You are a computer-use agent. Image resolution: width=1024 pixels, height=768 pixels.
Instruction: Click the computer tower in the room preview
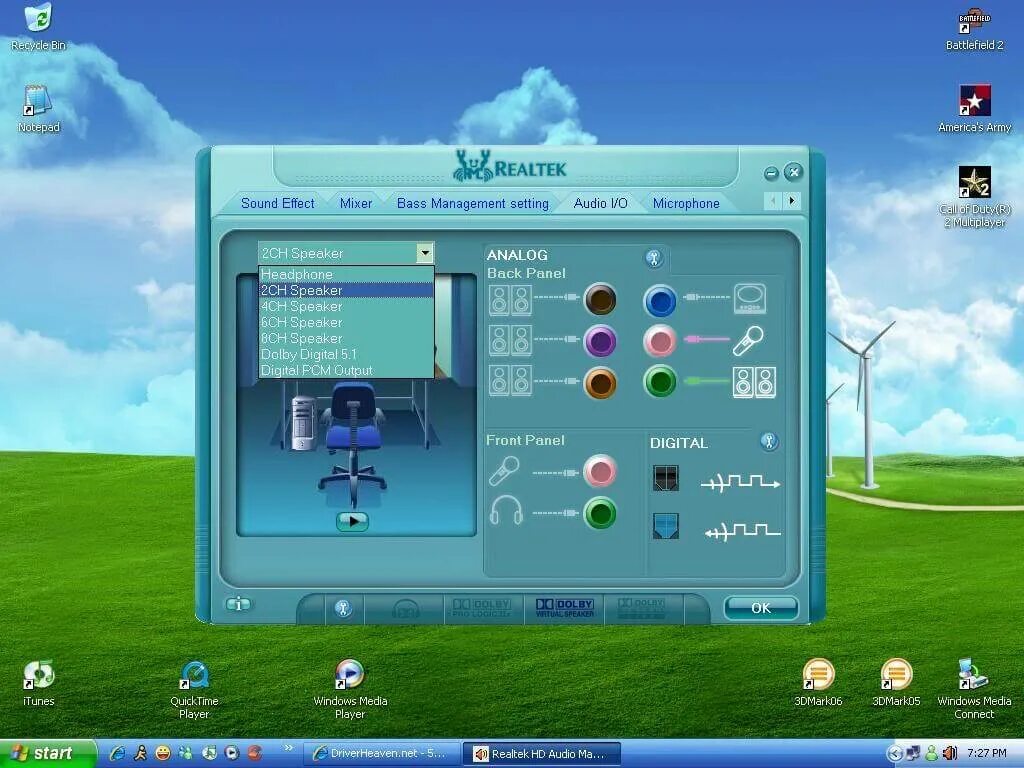click(x=304, y=423)
